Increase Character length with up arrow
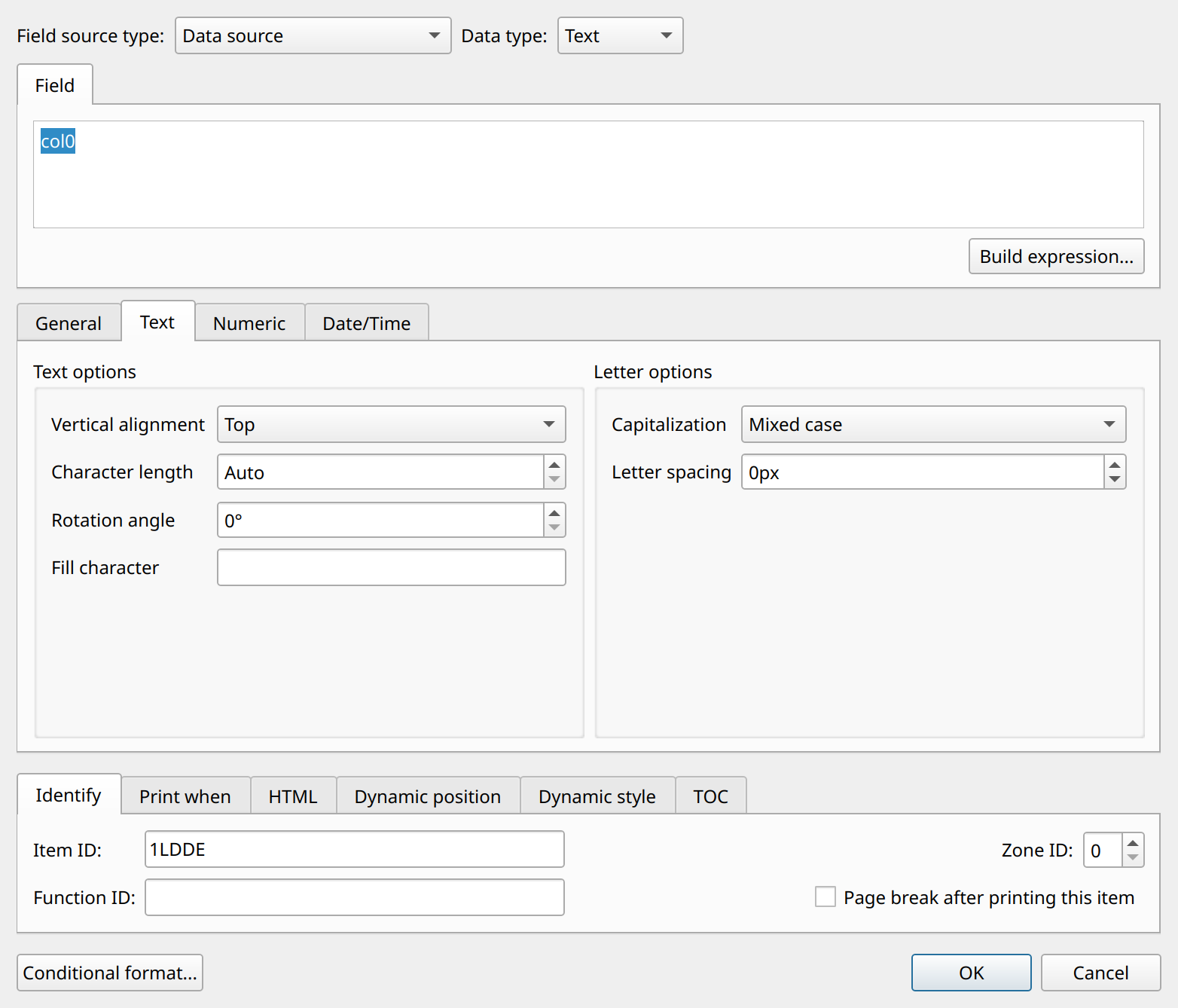 [x=554, y=464]
